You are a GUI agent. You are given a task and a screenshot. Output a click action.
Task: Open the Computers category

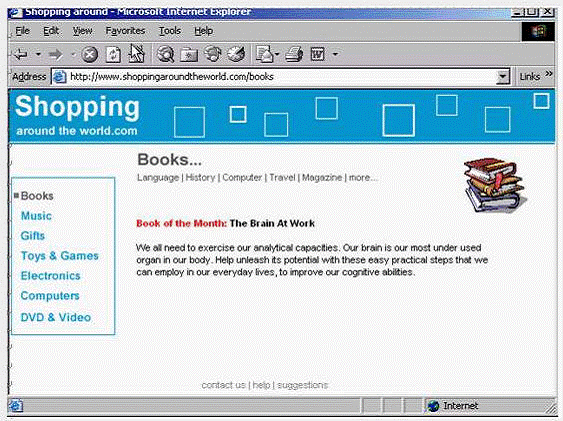tap(50, 296)
